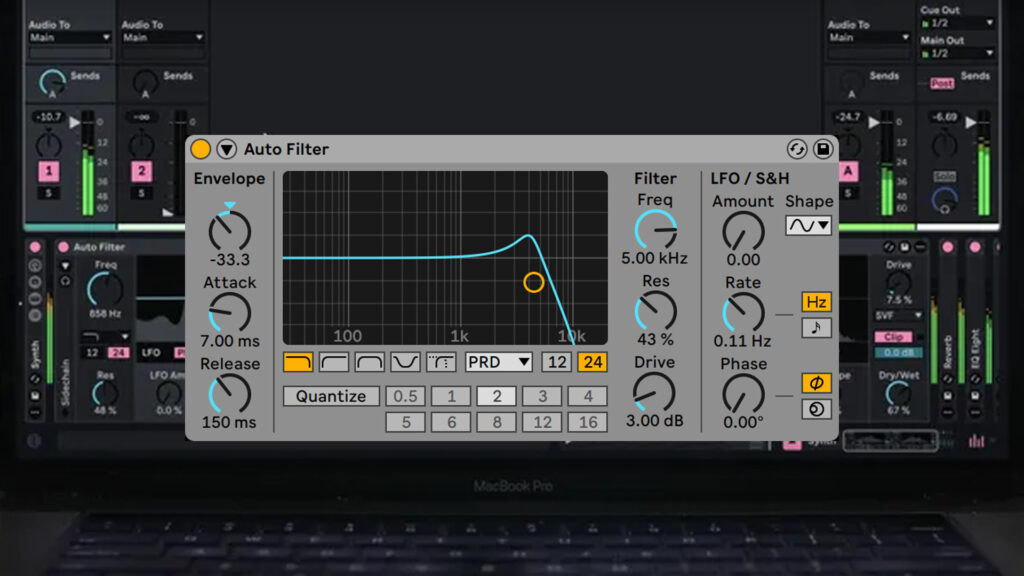
Task: Switch LFO rate mode to Hz
Action: click(816, 302)
